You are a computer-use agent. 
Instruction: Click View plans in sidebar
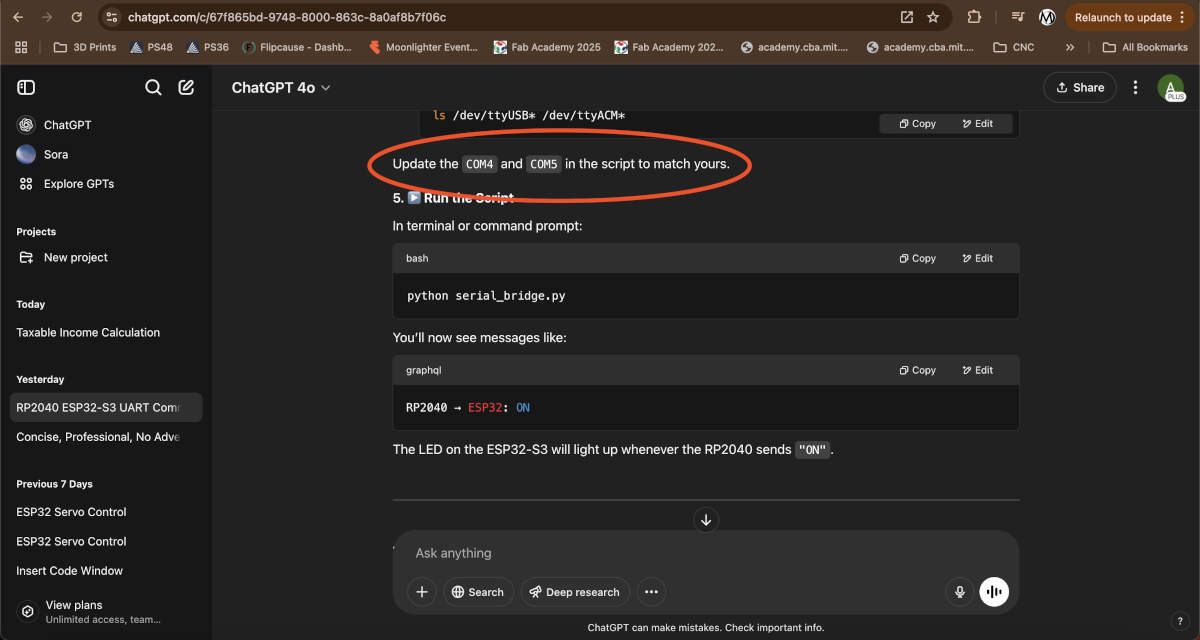(x=106, y=611)
